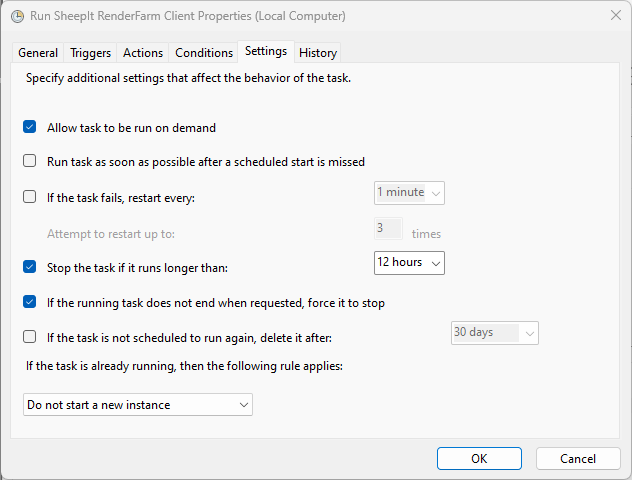Enable delete task if not scheduled again
This screenshot has width=632, height=480.
[x=29, y=337]
